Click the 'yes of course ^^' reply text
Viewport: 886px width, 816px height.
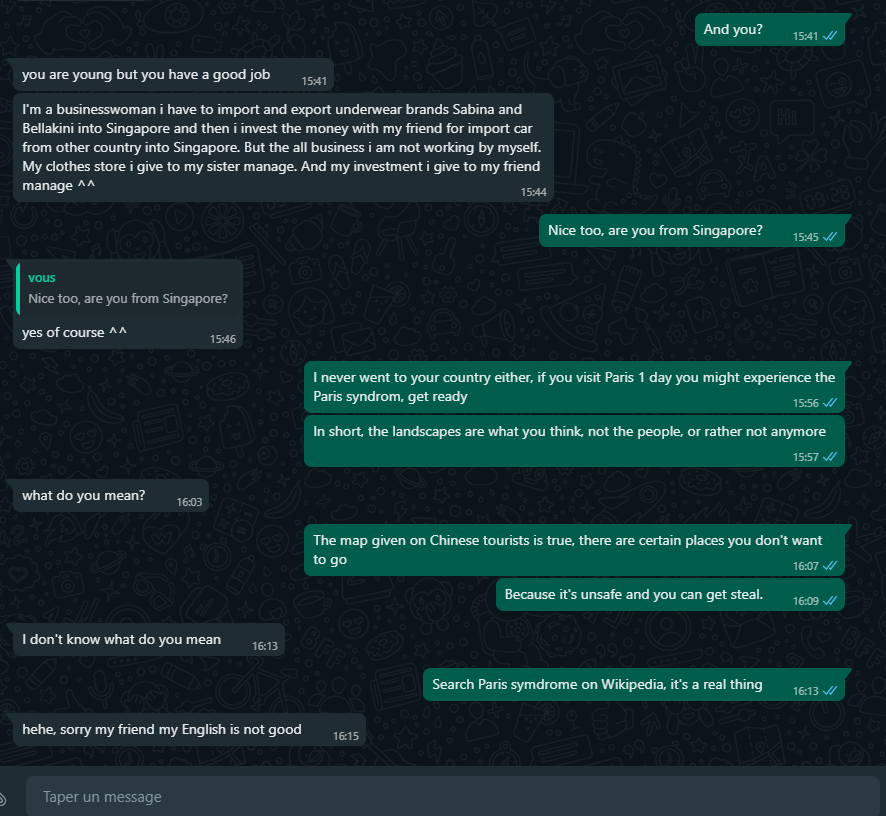[x=74, y=332]
